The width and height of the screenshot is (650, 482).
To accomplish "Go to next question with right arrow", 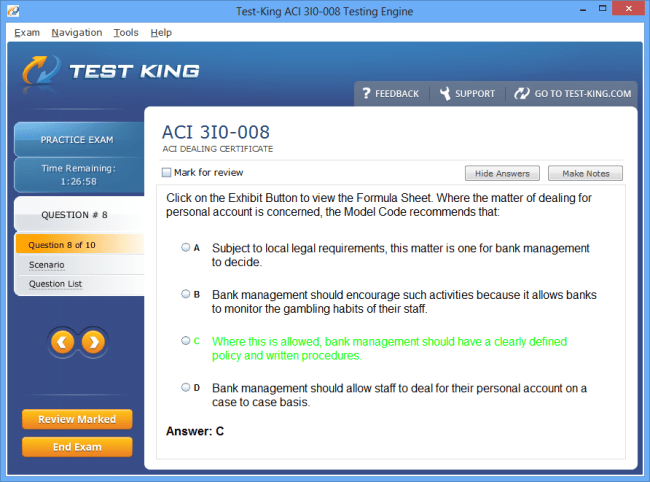I will tap(93, 342).
